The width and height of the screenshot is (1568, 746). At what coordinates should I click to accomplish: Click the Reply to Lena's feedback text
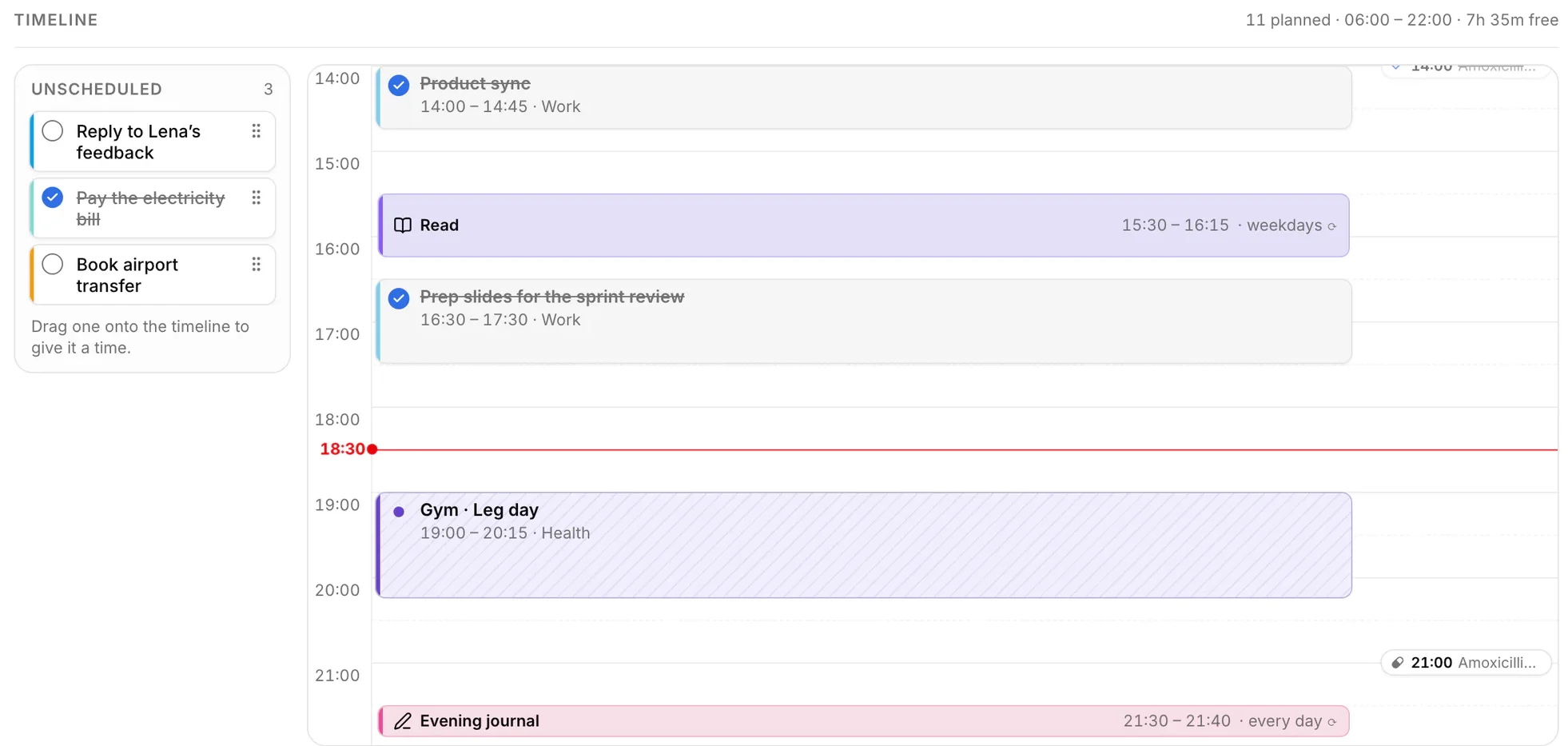[138, 142]
